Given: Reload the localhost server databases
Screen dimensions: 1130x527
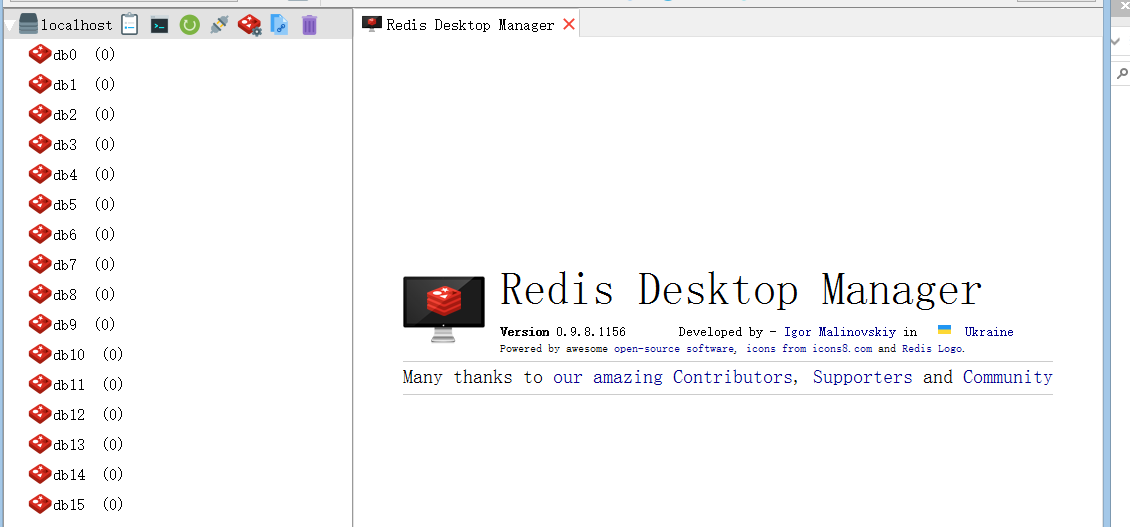Looking at the screenshot, I should [190, 25].
